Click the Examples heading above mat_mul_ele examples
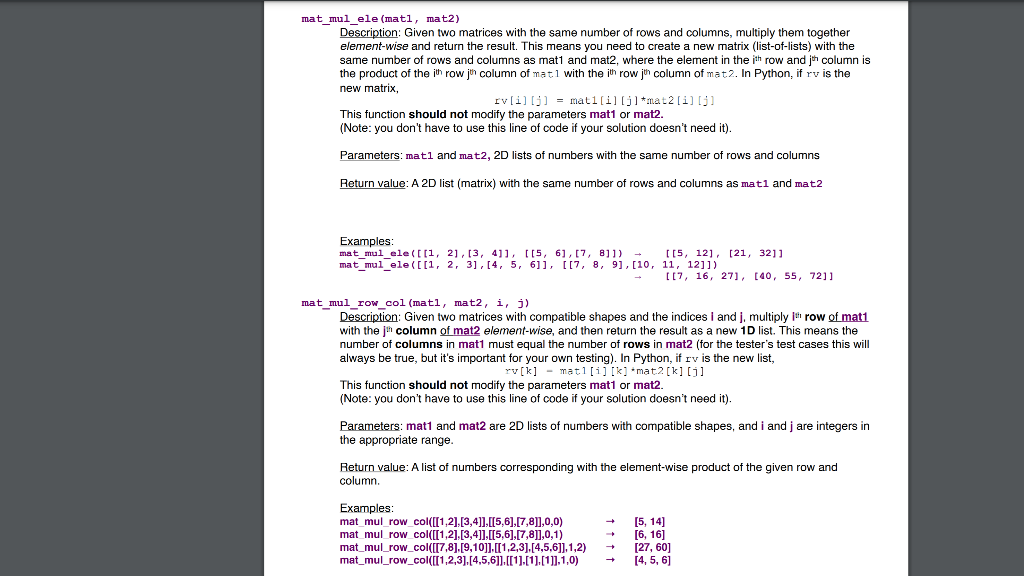 pos(360,240)
